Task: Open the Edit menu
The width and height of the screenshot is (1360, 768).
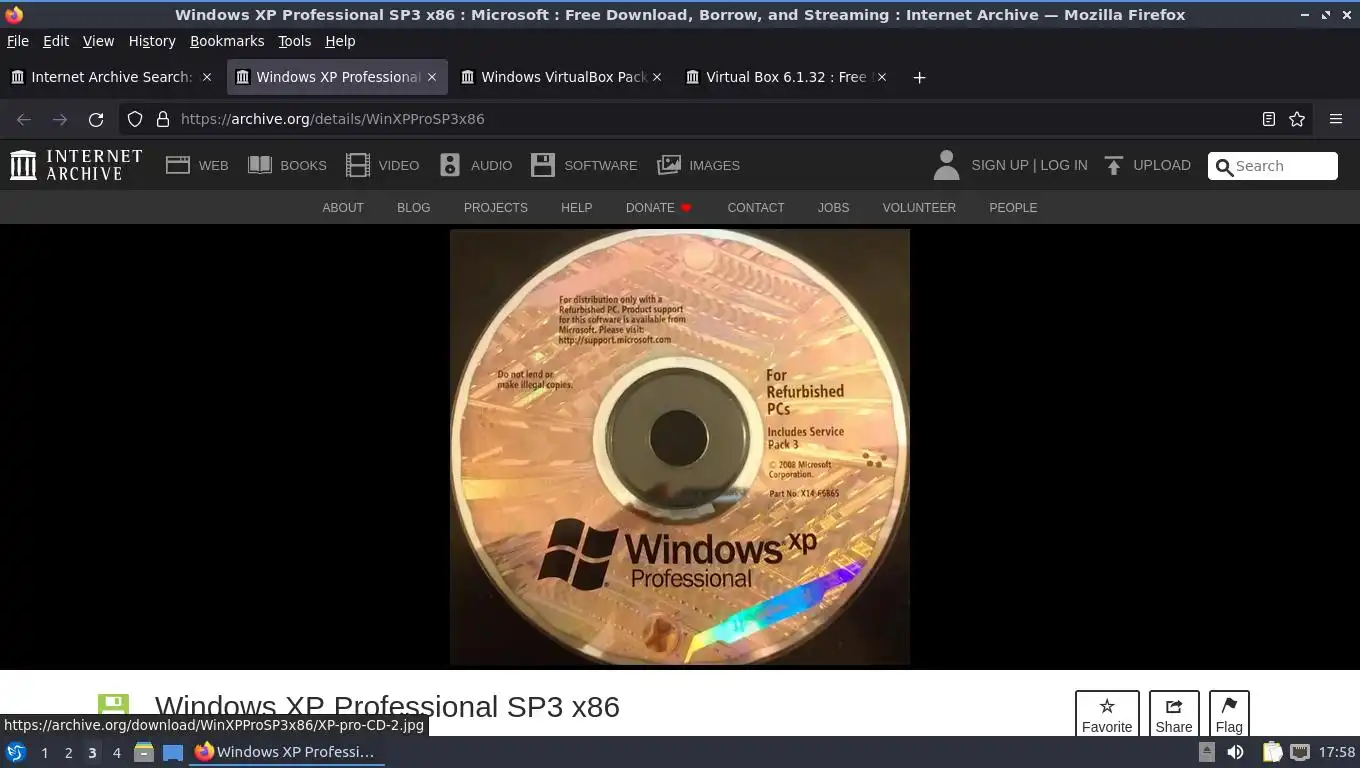Action: 56,41
